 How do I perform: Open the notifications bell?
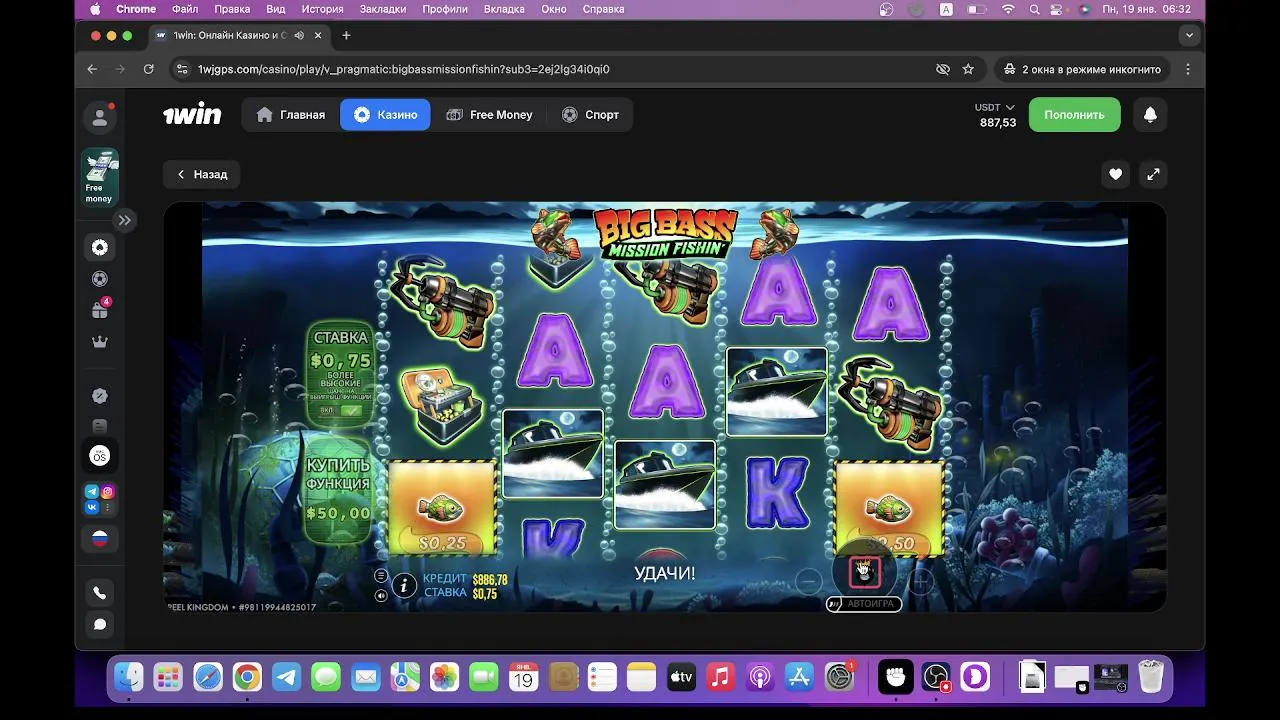point(1150,115)
